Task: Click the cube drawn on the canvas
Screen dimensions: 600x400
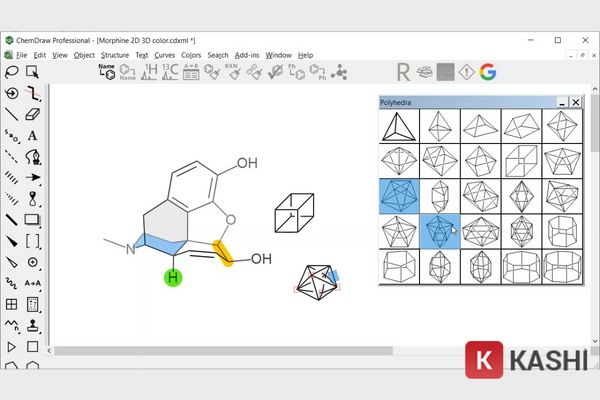Action: tap(294, 213)
